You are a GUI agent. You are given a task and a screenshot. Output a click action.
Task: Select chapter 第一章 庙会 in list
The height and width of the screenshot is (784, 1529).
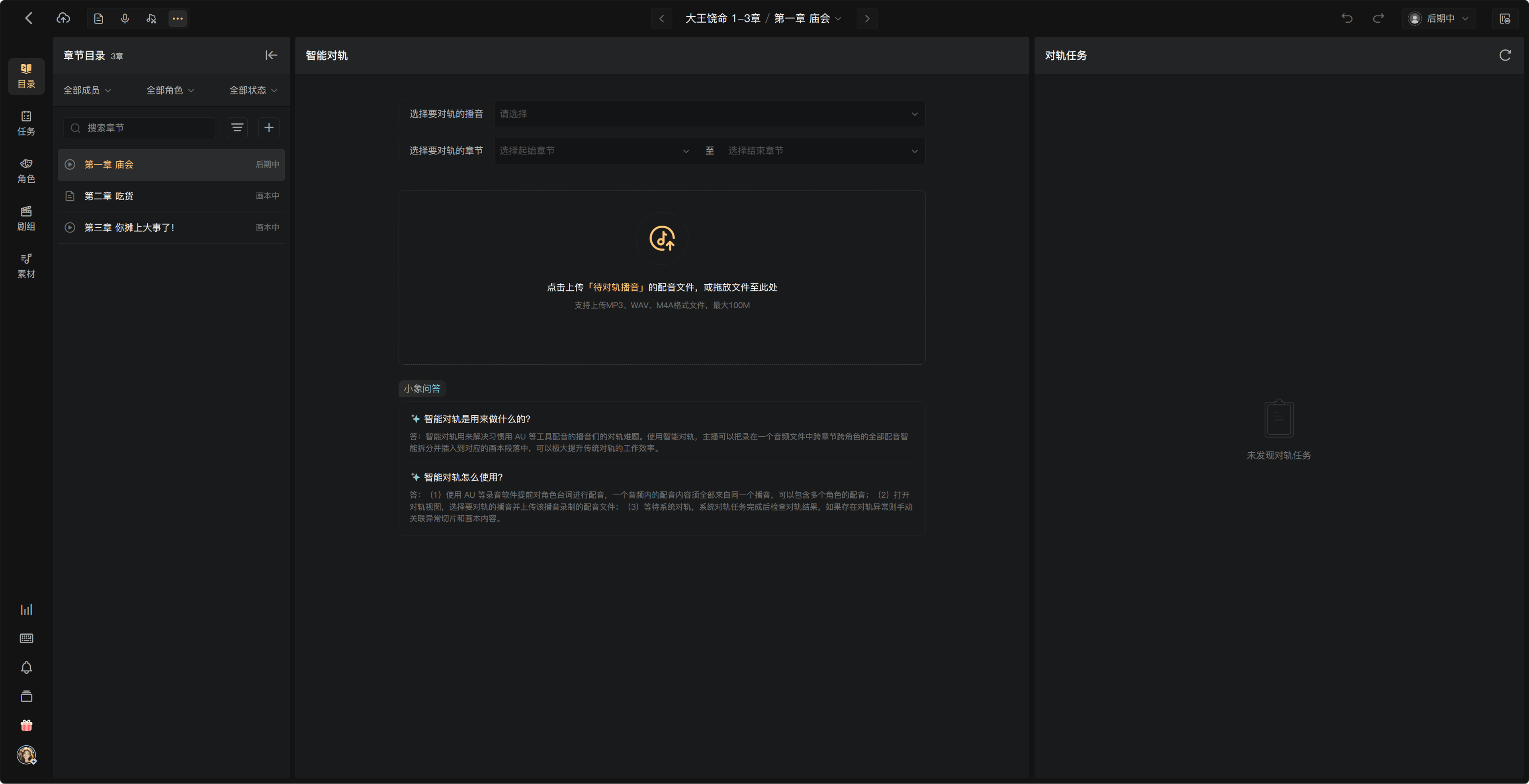[171, 164]
